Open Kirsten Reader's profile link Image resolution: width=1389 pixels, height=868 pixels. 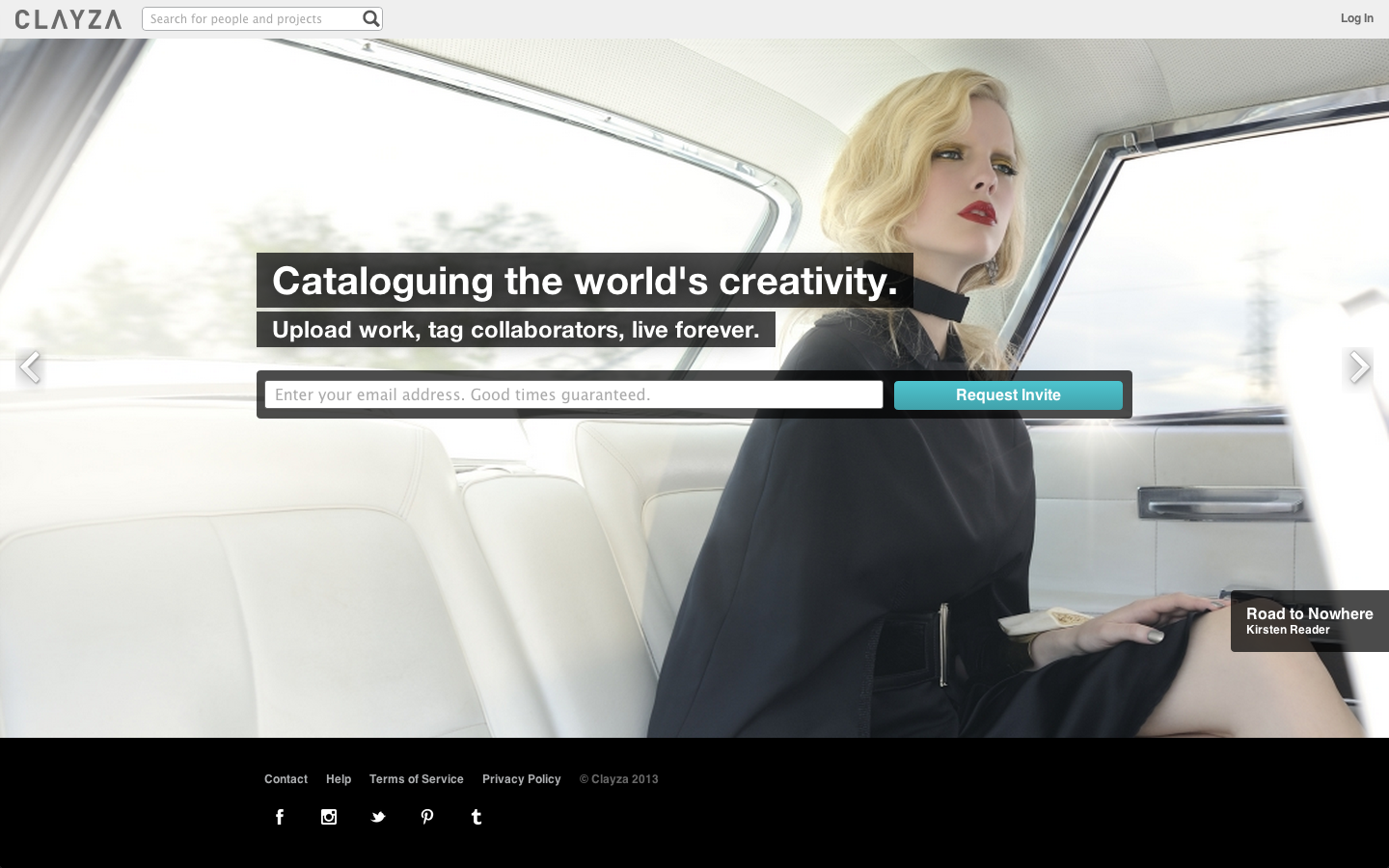(1288, 630)
